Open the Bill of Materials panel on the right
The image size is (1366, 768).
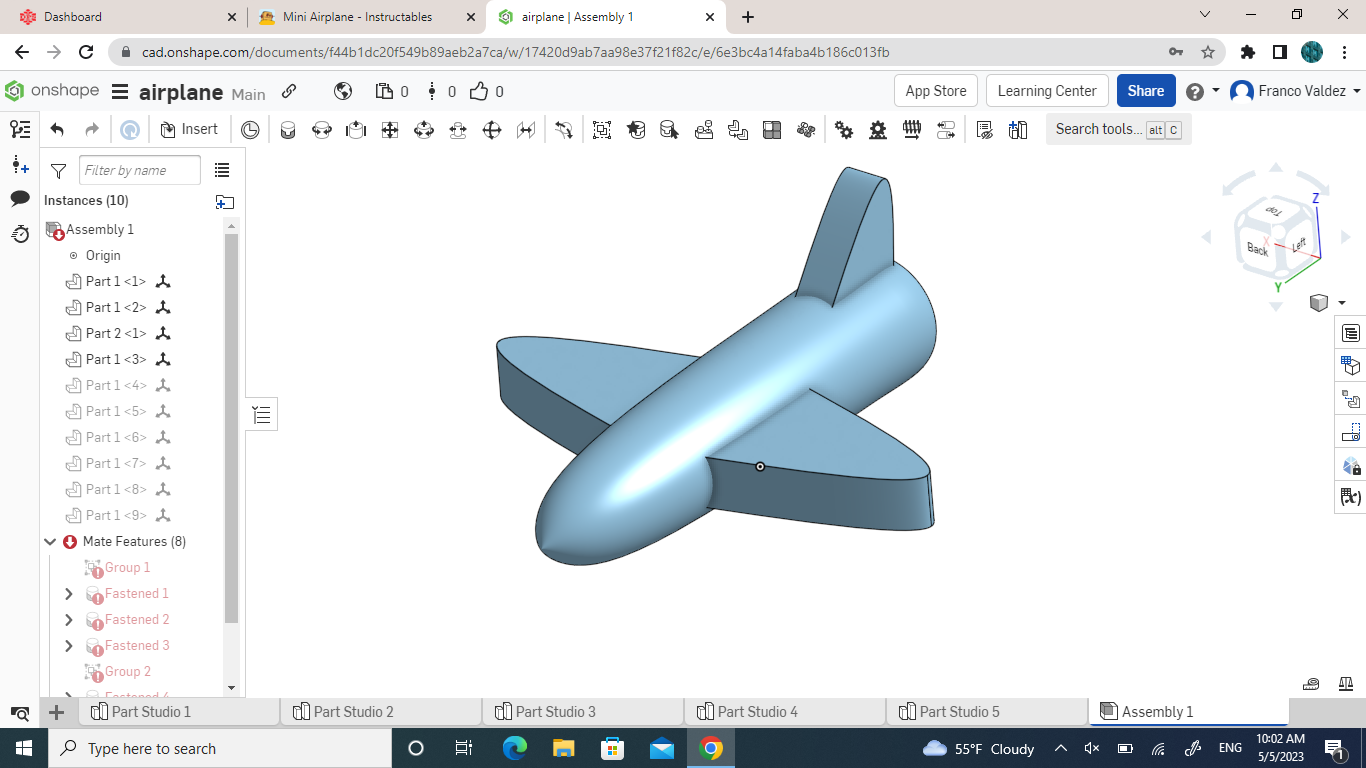tap(1349, 332)
